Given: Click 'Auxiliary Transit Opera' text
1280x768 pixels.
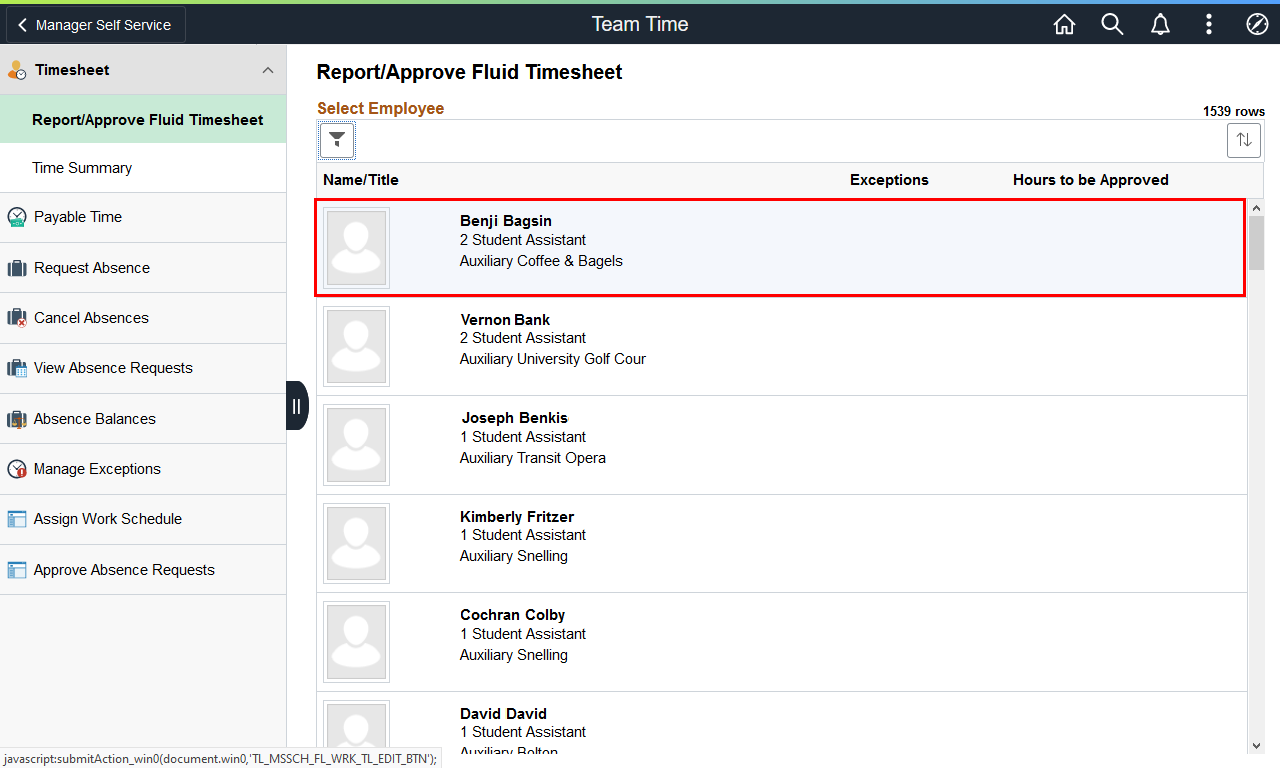Looking at the screenshot, I should (x=533, y=458).
